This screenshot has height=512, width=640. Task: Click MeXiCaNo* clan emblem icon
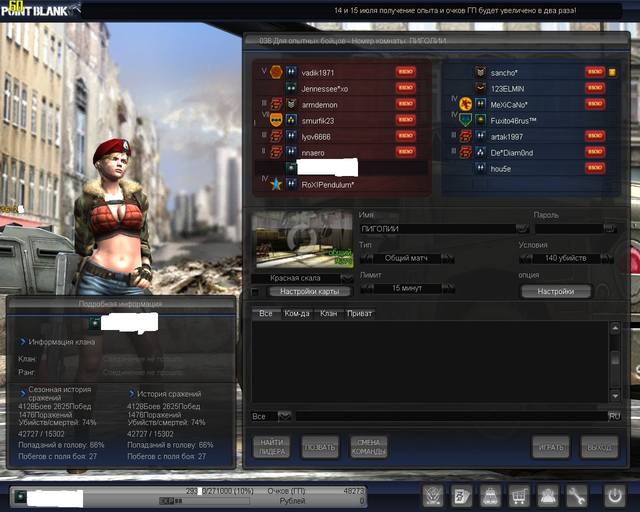tap(465, 104)
